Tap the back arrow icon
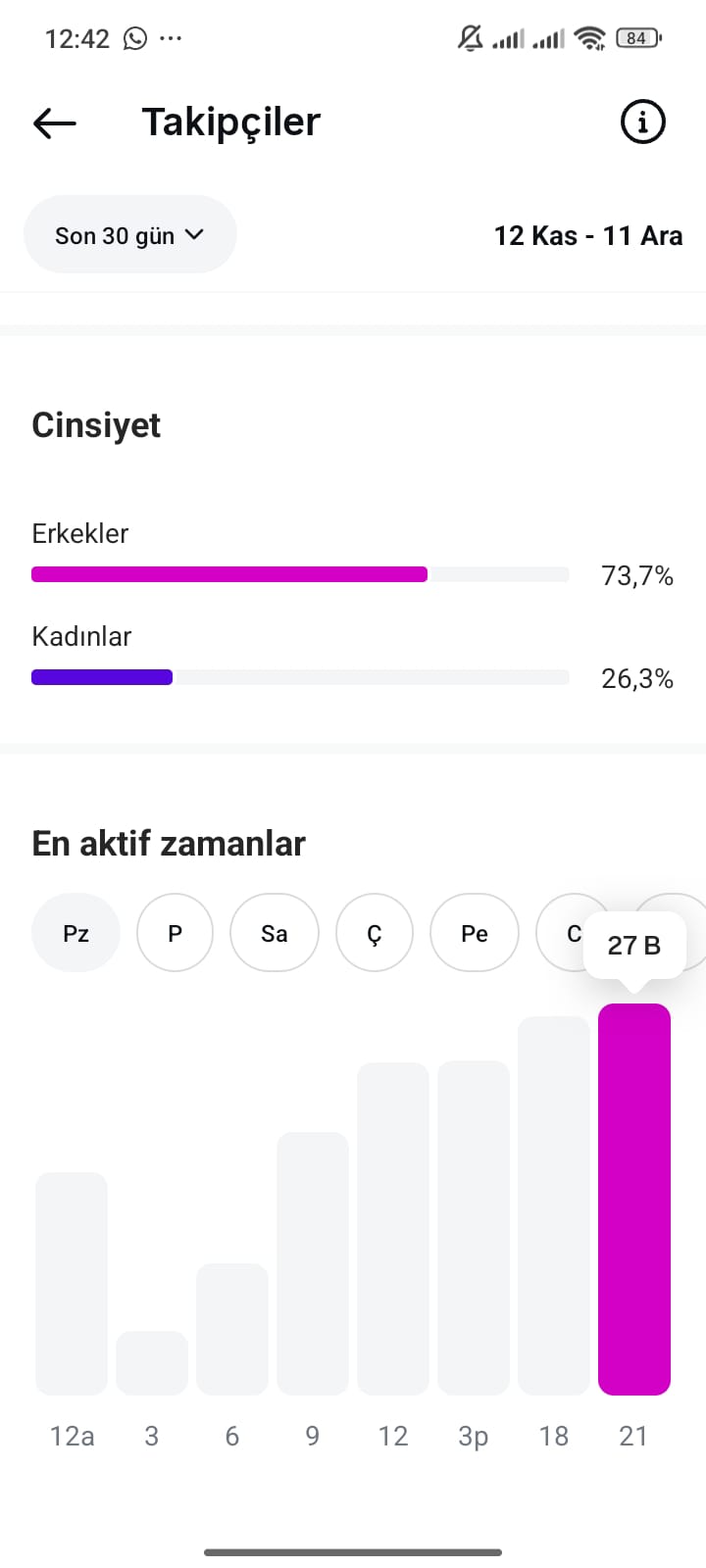This screenshot has width=706, height=1568. 54,122
